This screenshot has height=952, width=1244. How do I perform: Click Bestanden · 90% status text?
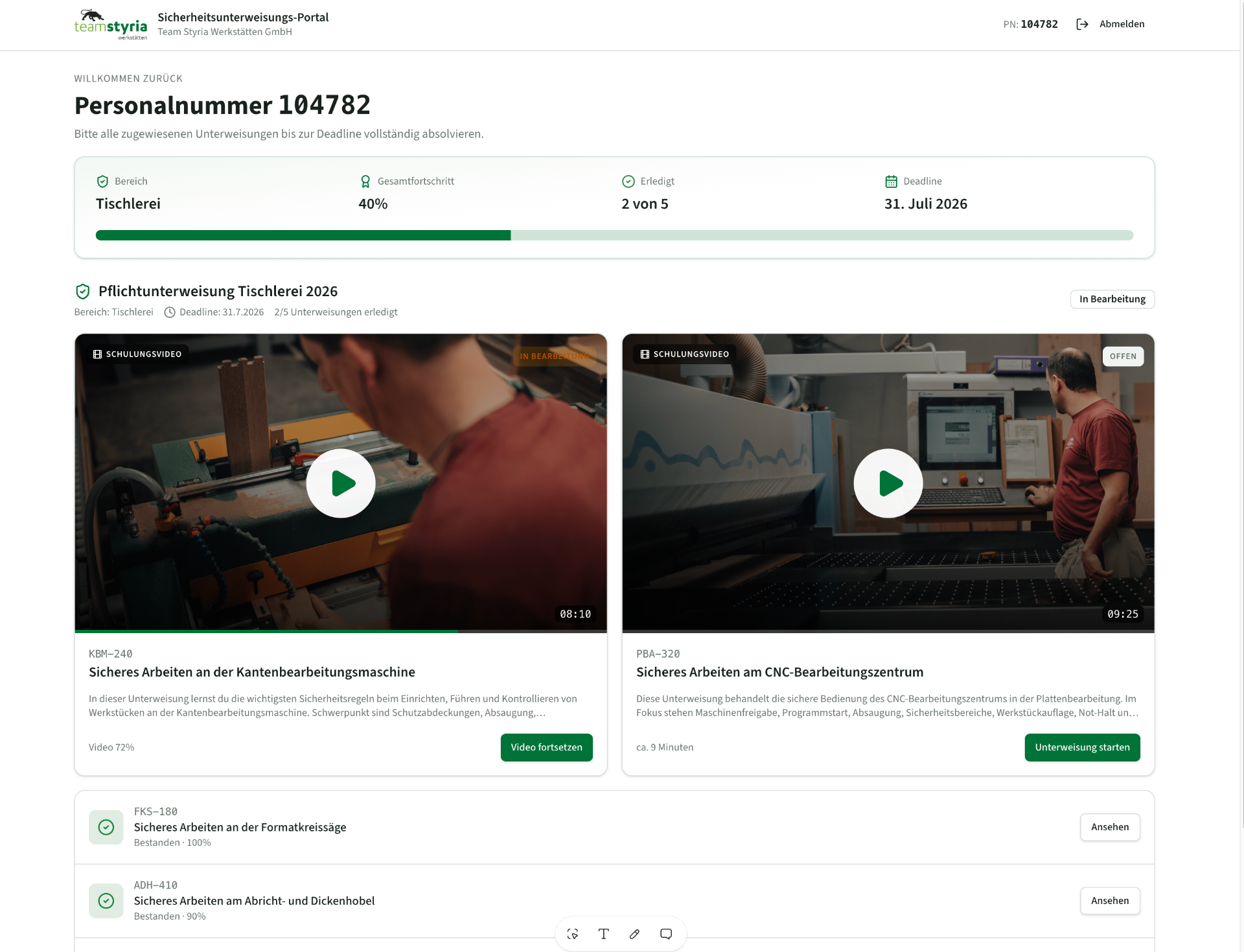pos(170,916)
